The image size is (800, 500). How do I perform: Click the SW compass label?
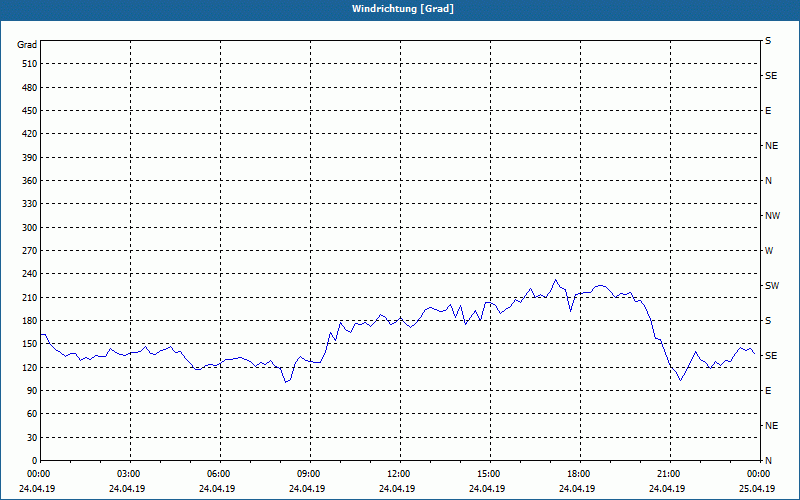[x=772, y=286]
